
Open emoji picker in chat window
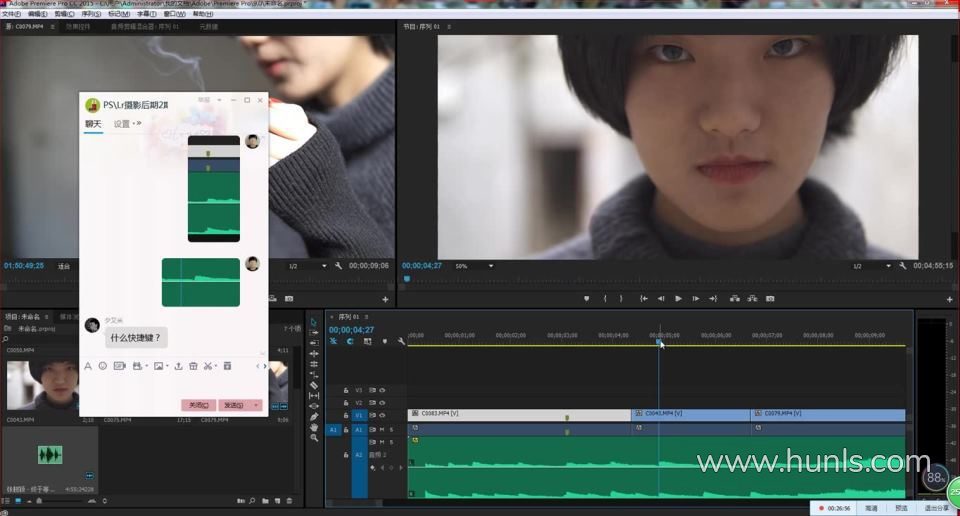click(103, 366)
